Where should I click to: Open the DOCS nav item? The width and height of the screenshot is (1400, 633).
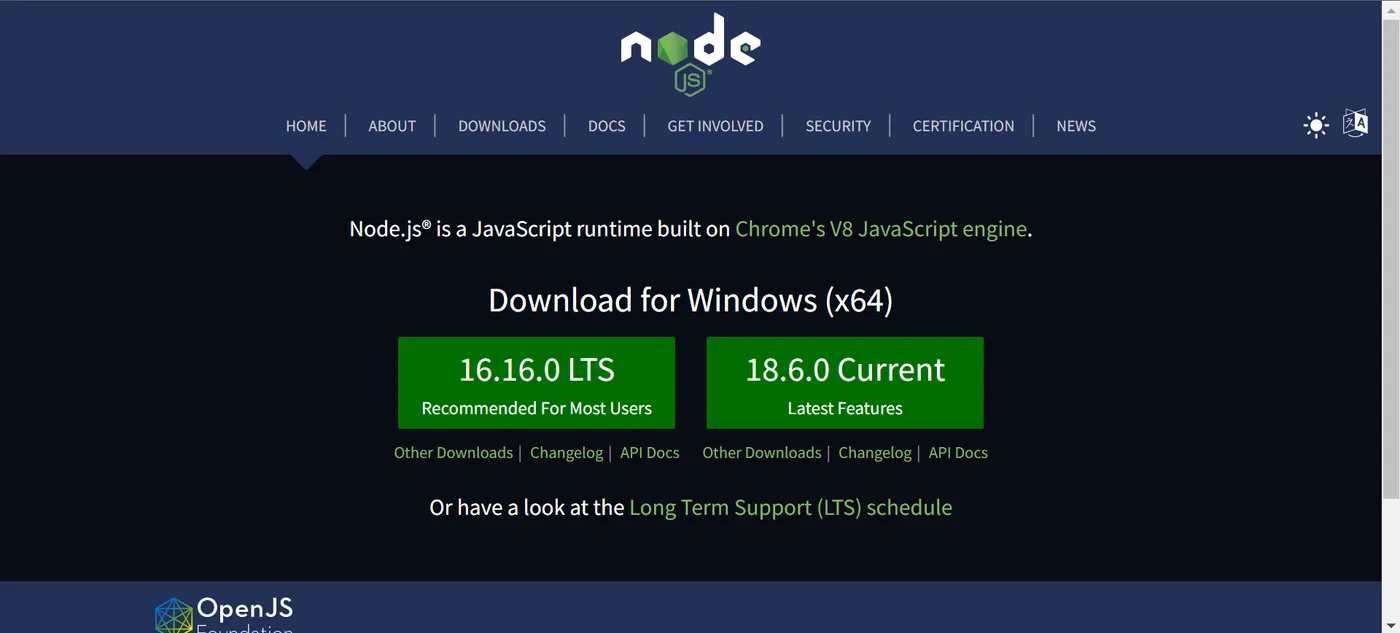pos(607,126)
